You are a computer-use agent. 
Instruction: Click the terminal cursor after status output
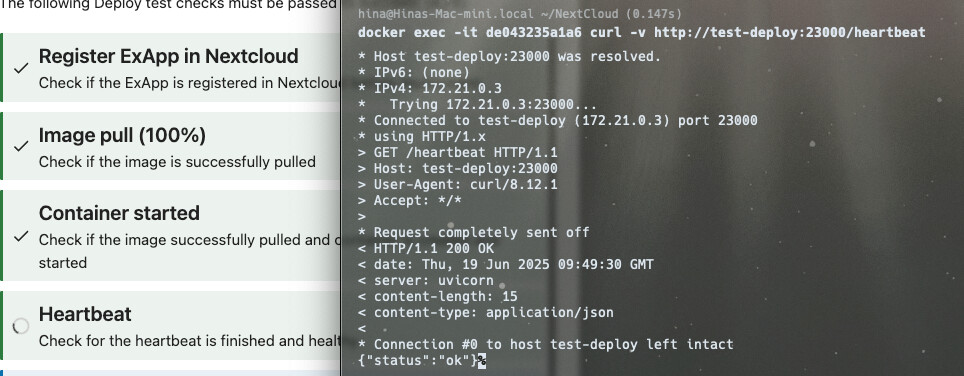click(x=483, y=361)
